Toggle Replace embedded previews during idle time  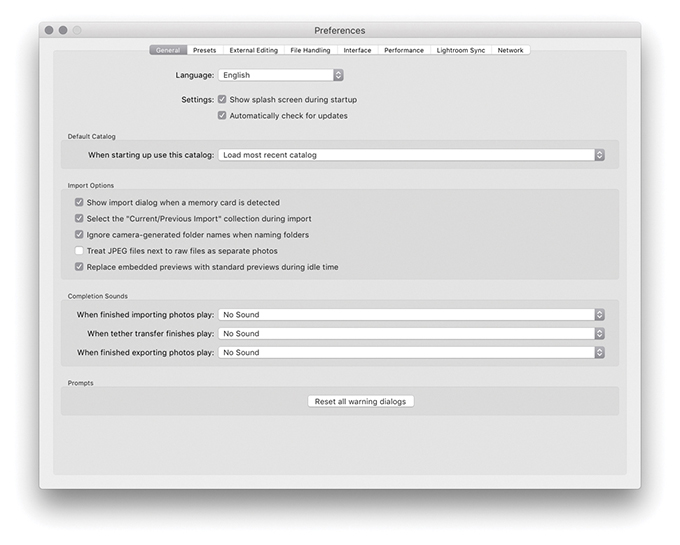79,267
